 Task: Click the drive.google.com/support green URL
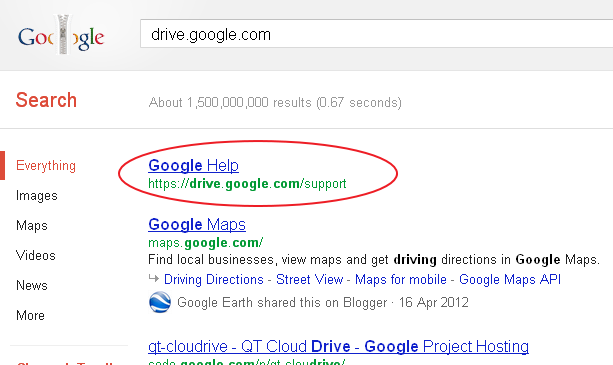247,184
